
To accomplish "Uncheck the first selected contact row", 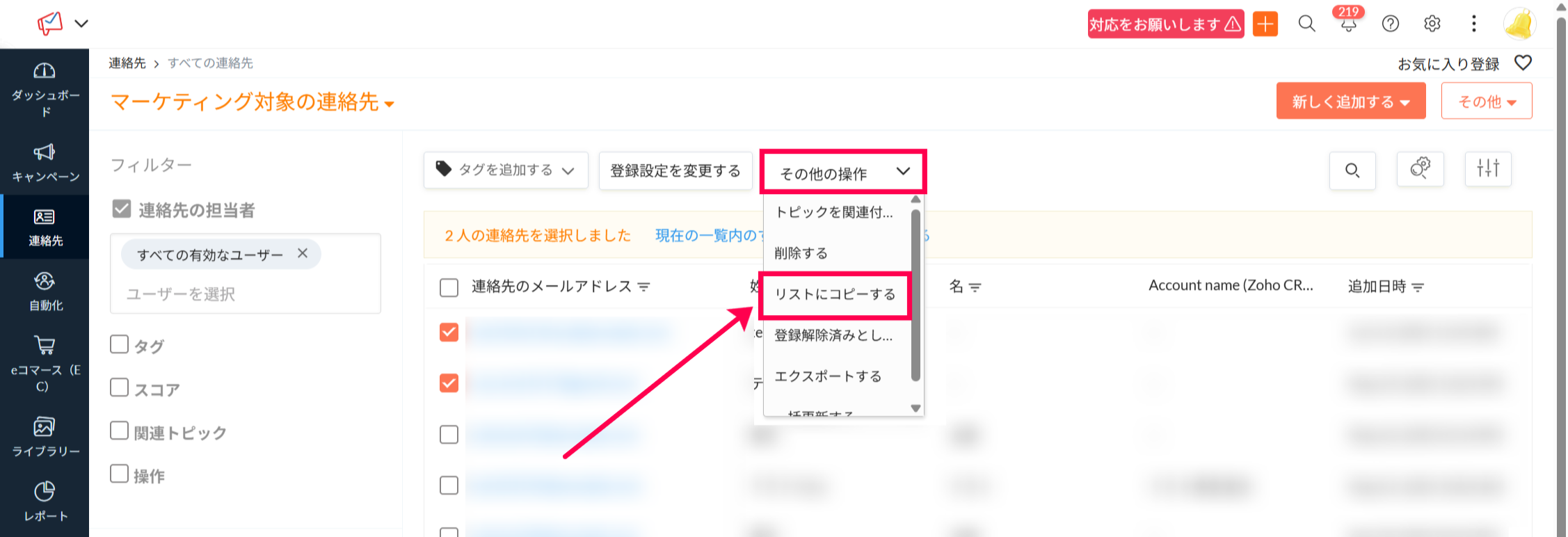I will [449, 332].
